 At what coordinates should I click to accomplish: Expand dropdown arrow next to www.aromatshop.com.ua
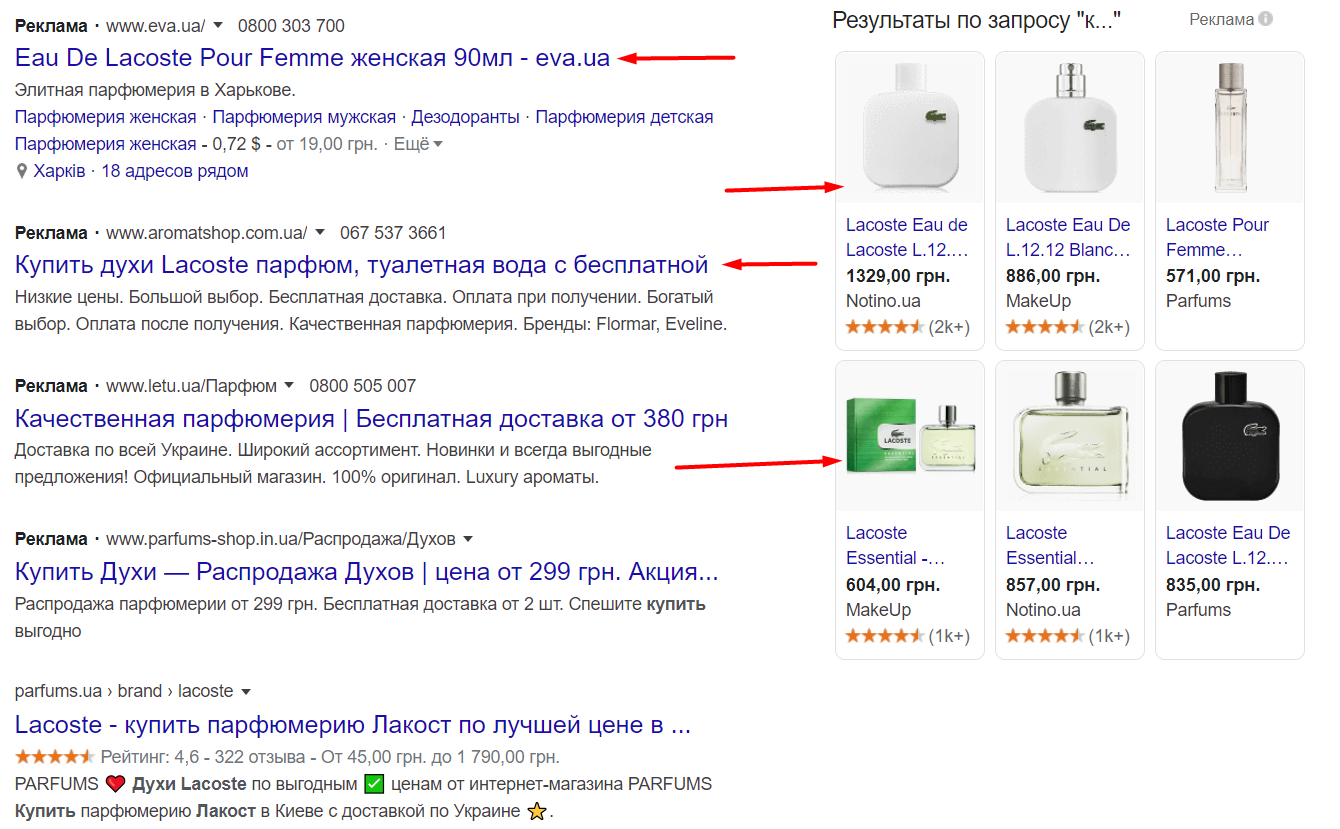click(320, 233)
